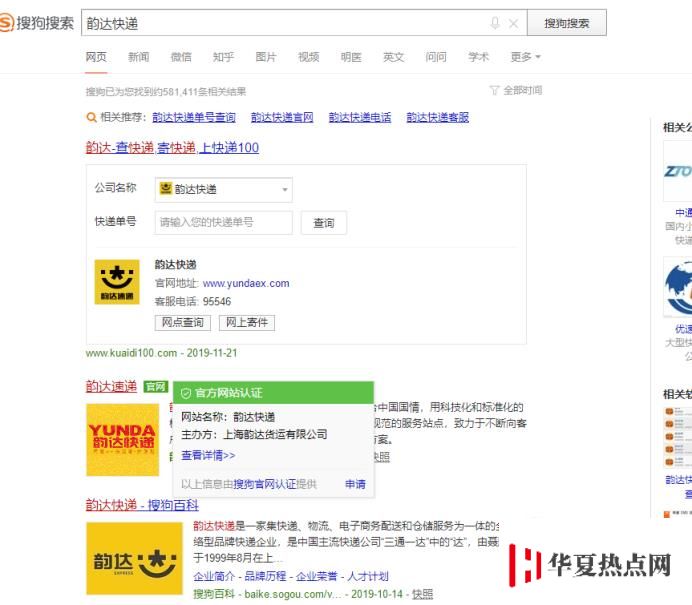Open the 图片 tab

click(x=266, y=57)
